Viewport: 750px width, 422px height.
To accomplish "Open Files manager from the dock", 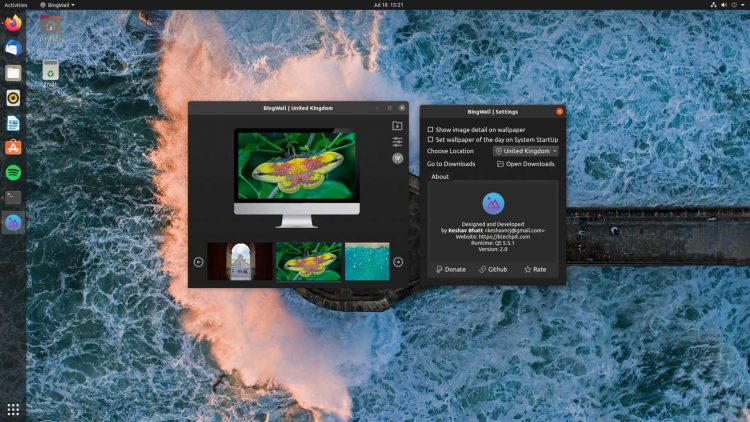I will point(13,73).
